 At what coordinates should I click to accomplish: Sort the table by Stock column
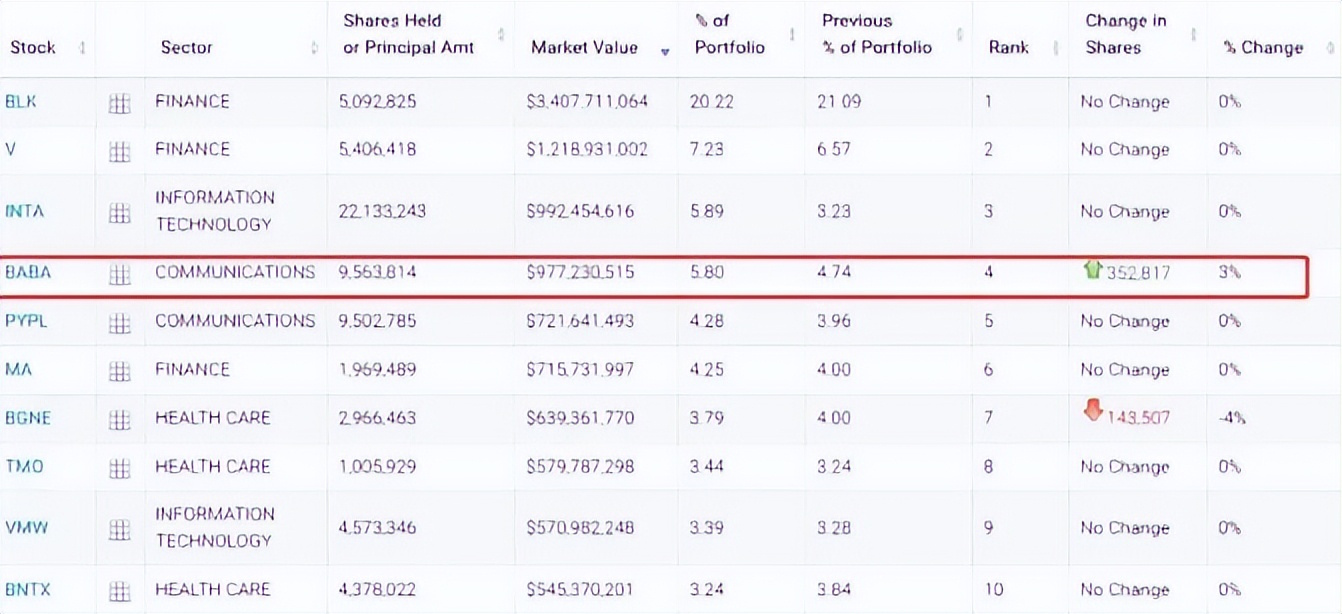pyautogui.click(x=33, y=47)
